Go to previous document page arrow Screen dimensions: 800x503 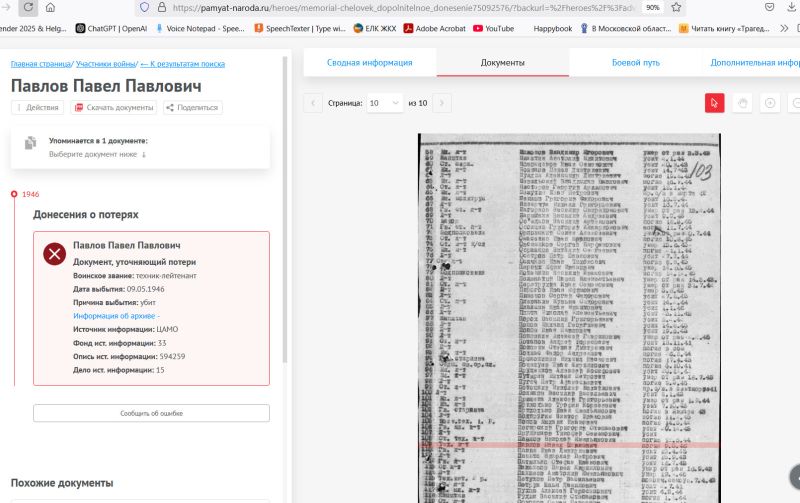coord(313,103)
